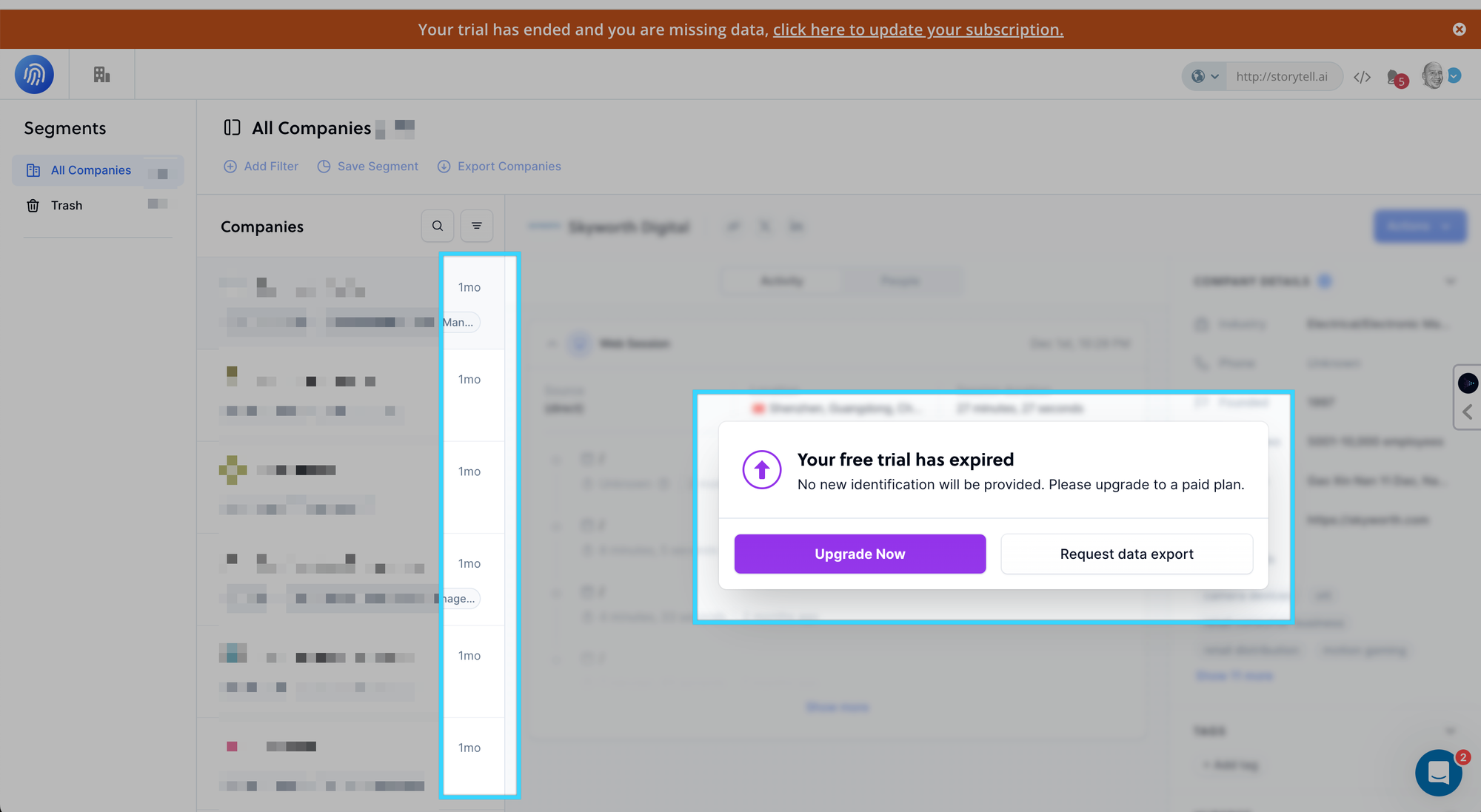Click the companies search icon

pyautogui.click(x=438, y=226)
